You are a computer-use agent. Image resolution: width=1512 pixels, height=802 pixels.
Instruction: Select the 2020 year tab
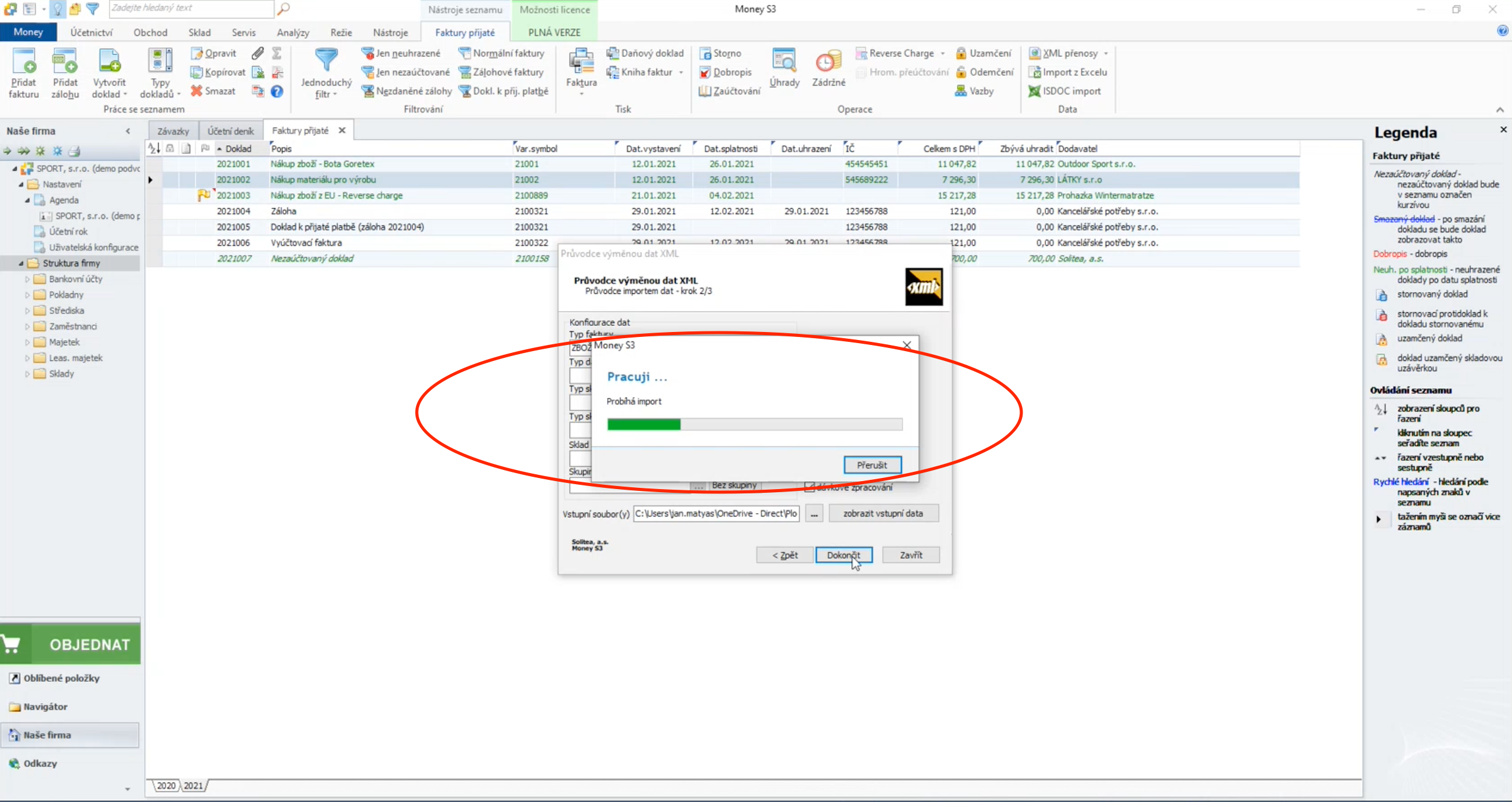[166, 785]
